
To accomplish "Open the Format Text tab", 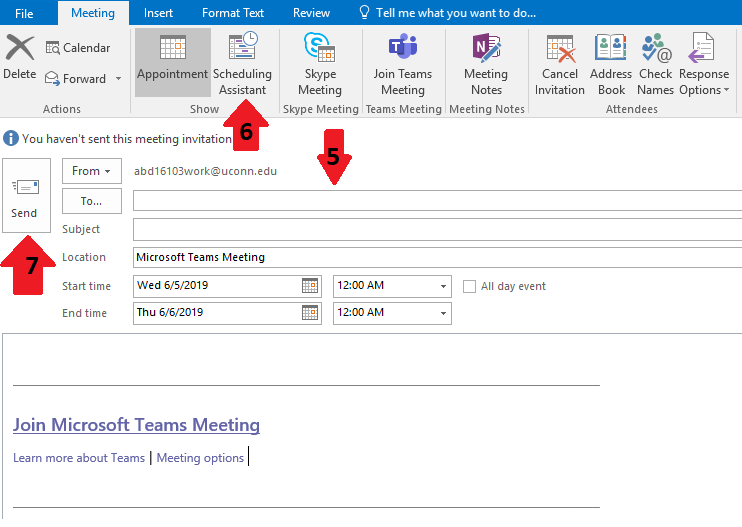I will click(x=233, y=13).
